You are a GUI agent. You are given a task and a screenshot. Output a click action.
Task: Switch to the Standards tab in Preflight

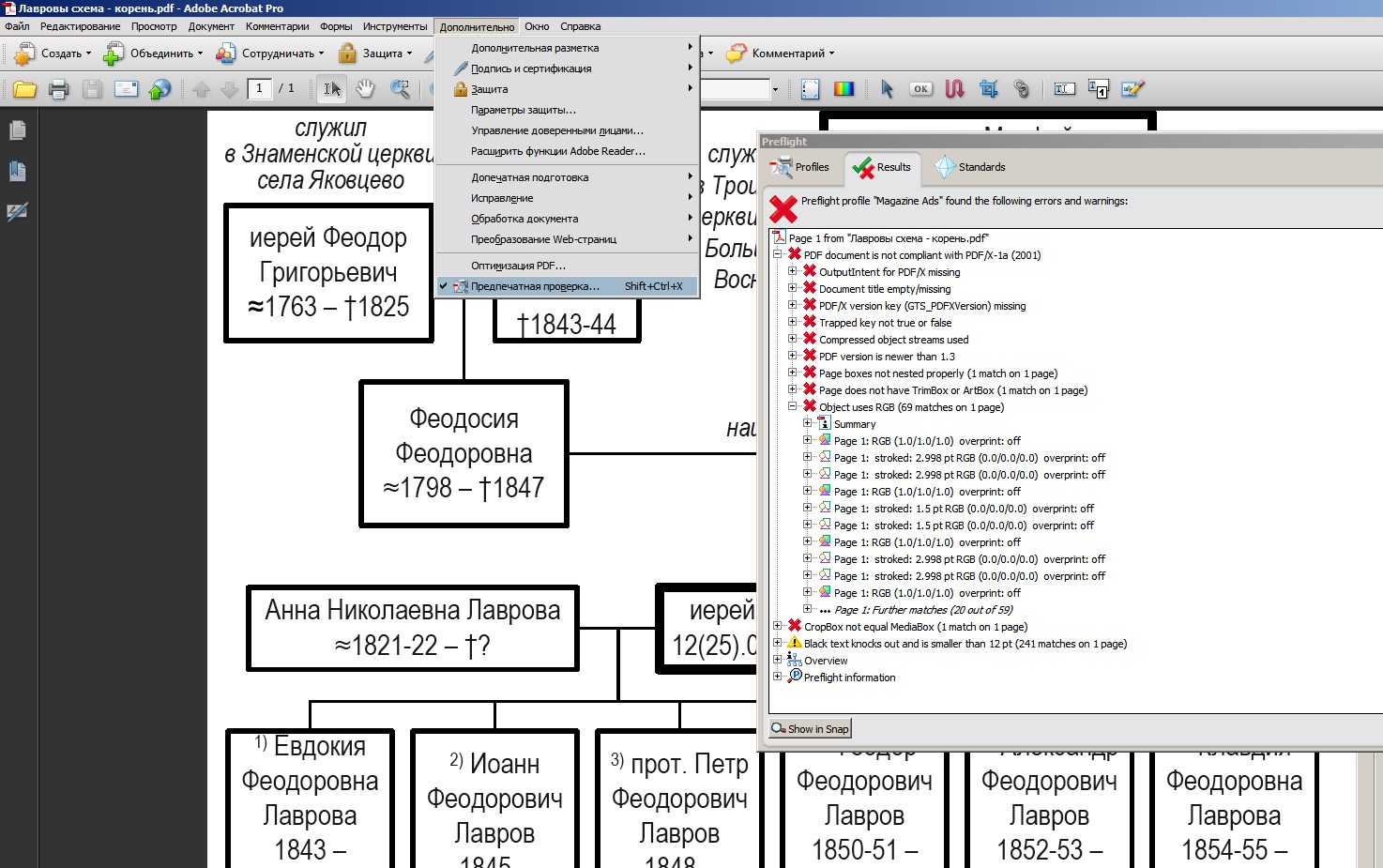click(x=970, y=167)
